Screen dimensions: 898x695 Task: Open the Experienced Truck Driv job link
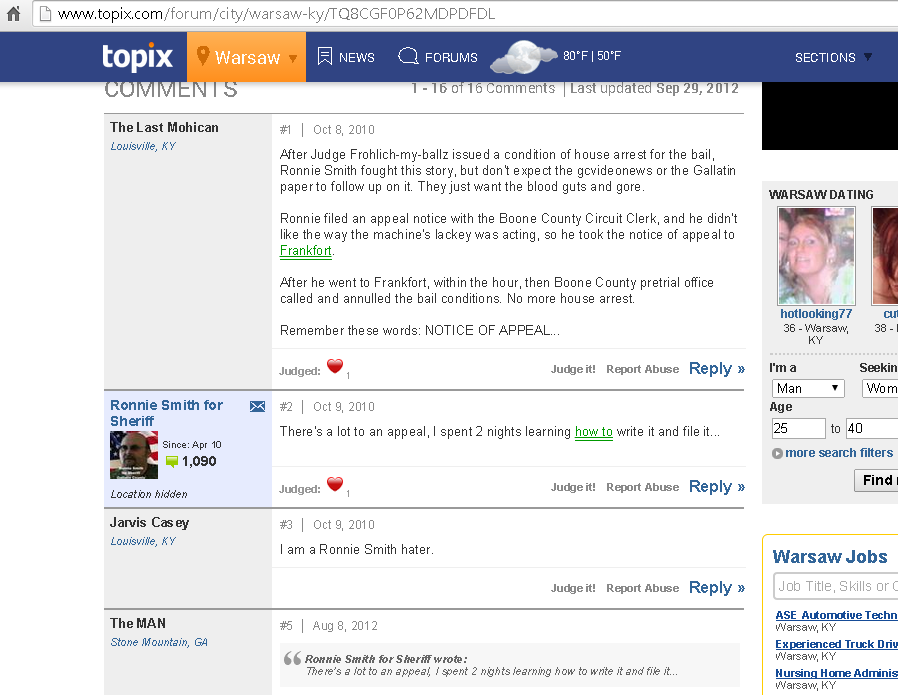(x=836, y=644)
